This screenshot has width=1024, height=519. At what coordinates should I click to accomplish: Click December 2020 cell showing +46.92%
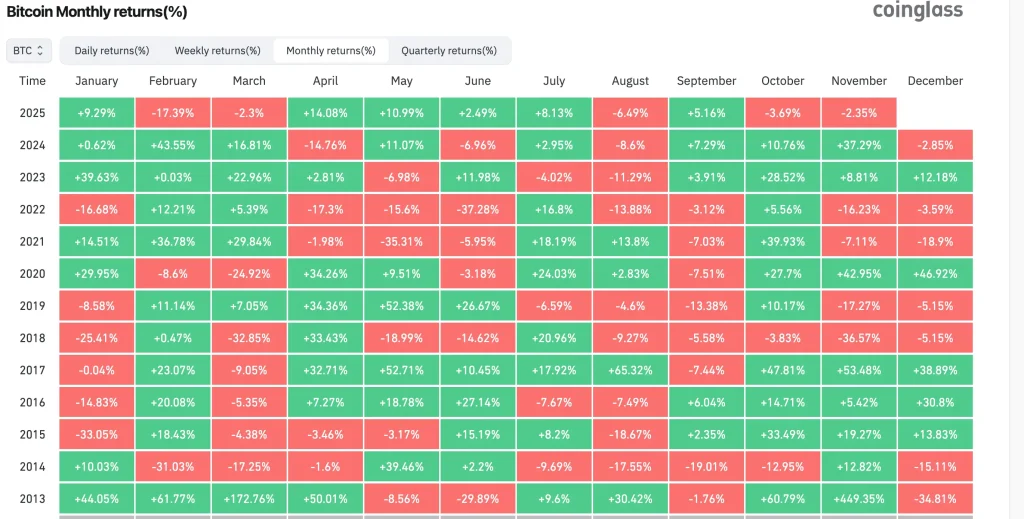click(x=935, y=274)
